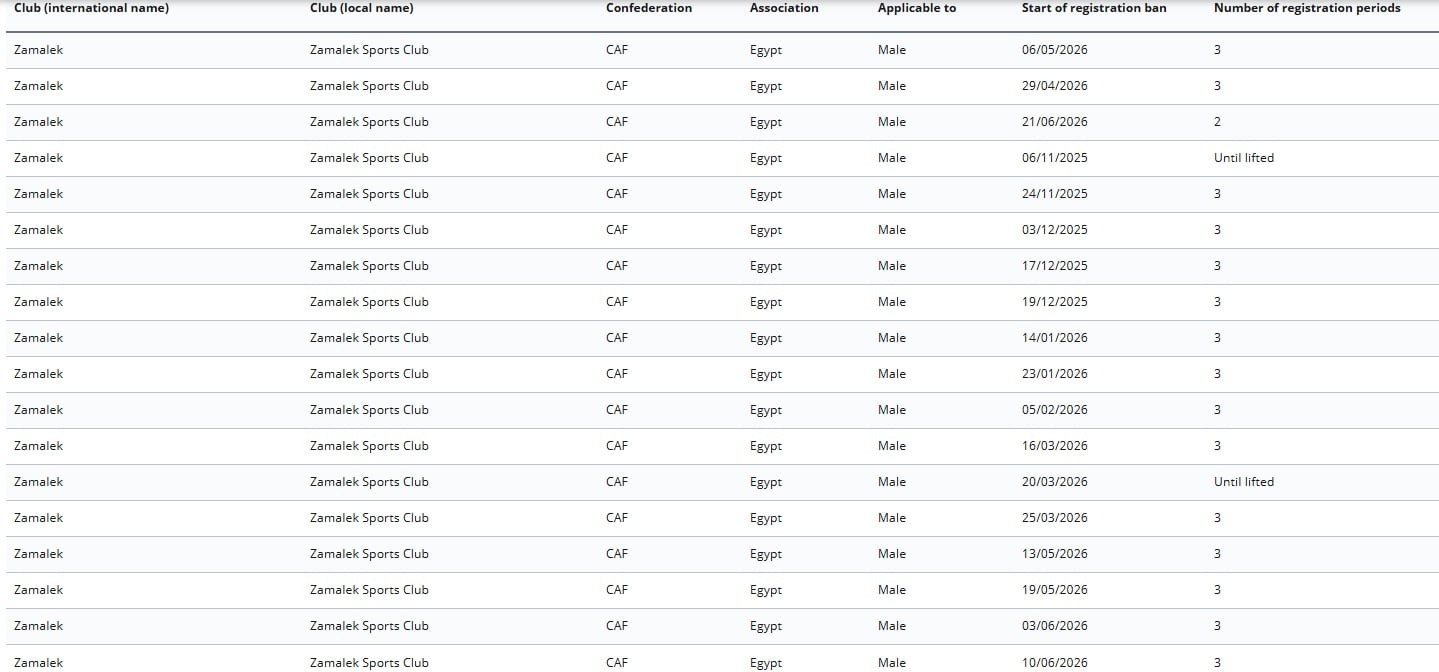Select the date cell 06/05/2026

(1055, 50)
